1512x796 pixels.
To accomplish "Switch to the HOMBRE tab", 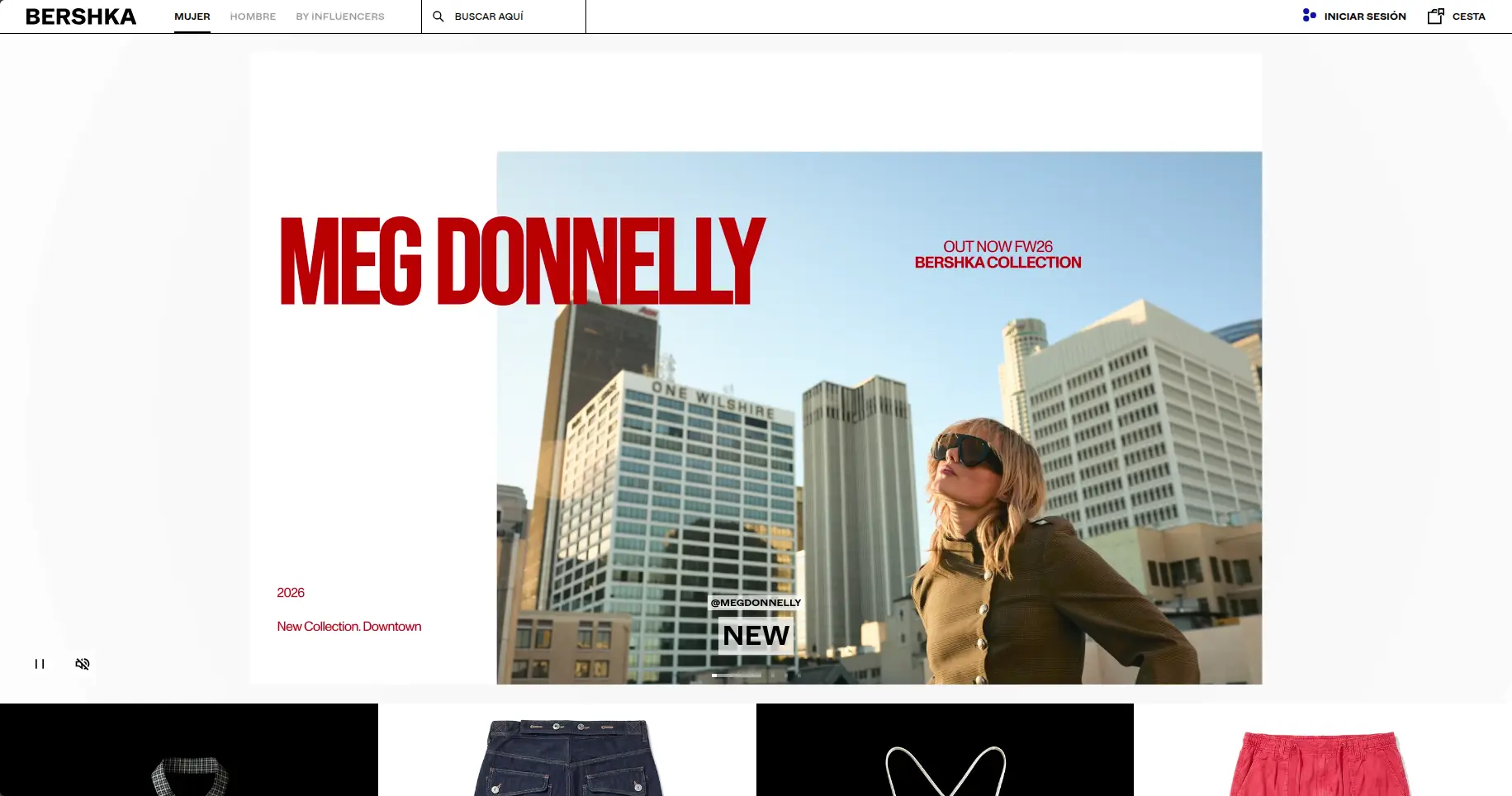I will [x=253, y=17].
